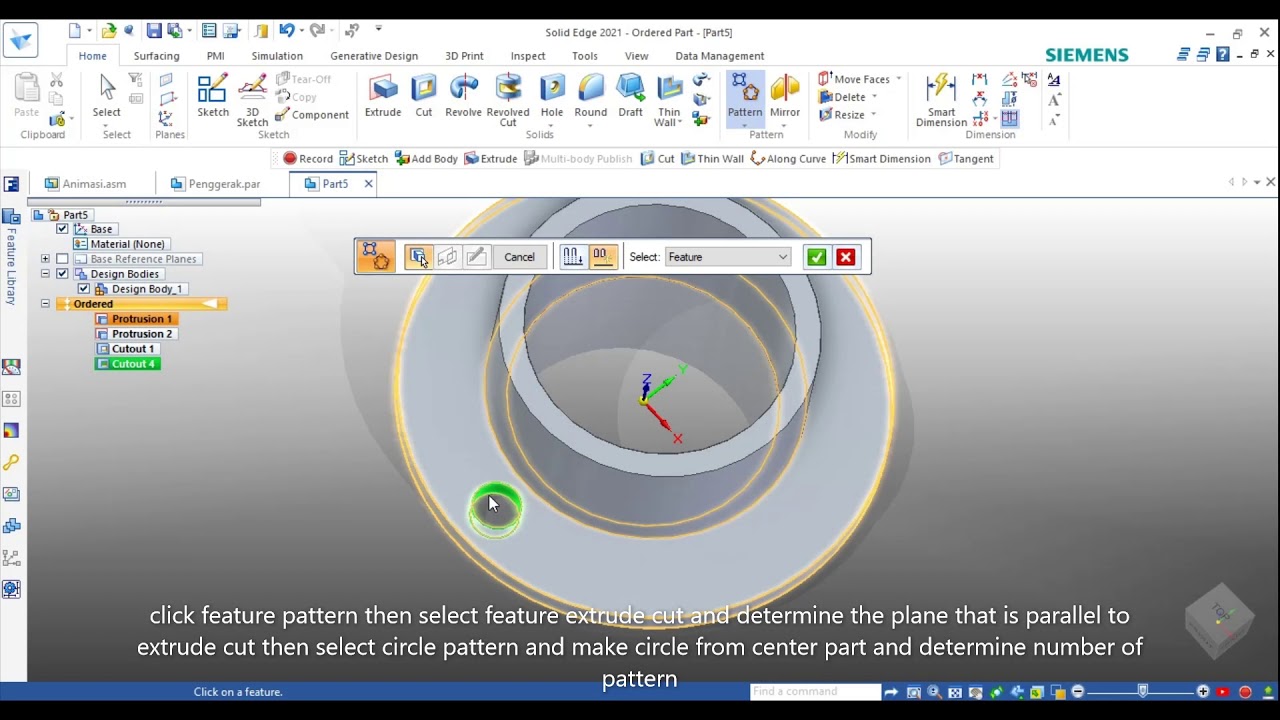Open the Generative Design tab
The height and width of the screenshot is (720, 1280).
(x=374, y=56)
